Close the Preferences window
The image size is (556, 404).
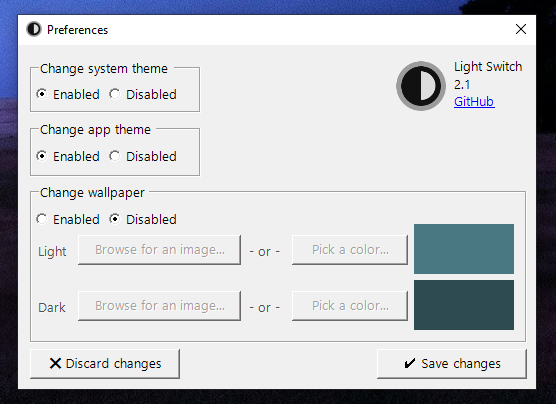[521, 29]
